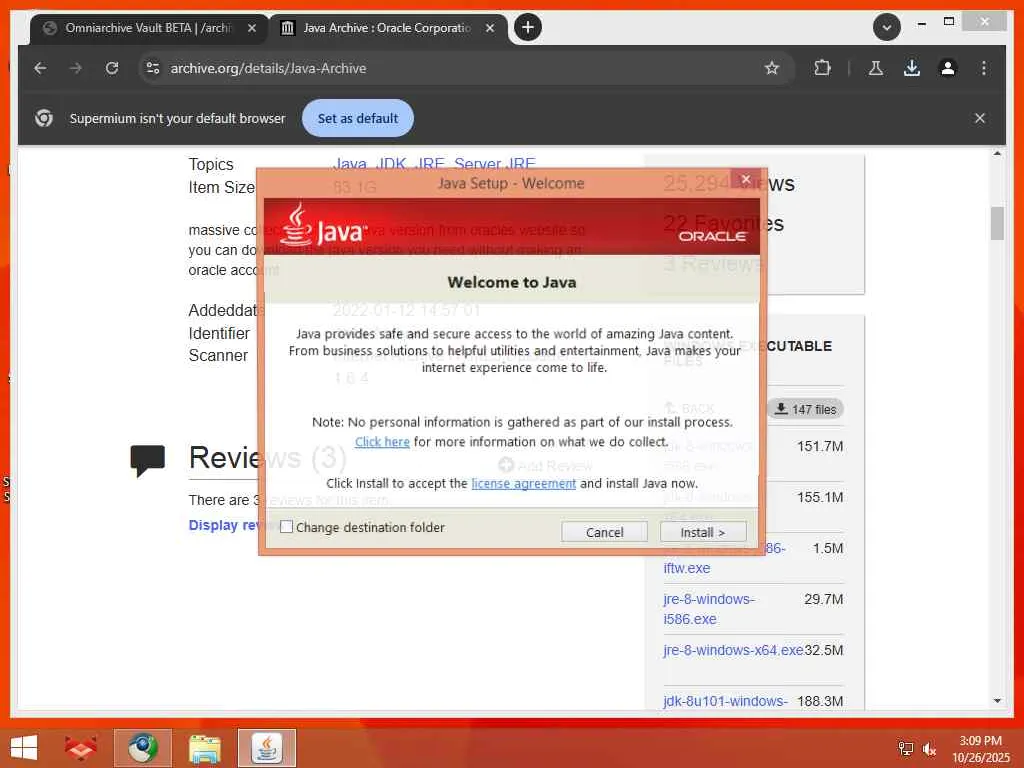The width and height of the screenshot is (1024, 768).
Task: Go back with the browser back arrow
Action: pos(40,68)
